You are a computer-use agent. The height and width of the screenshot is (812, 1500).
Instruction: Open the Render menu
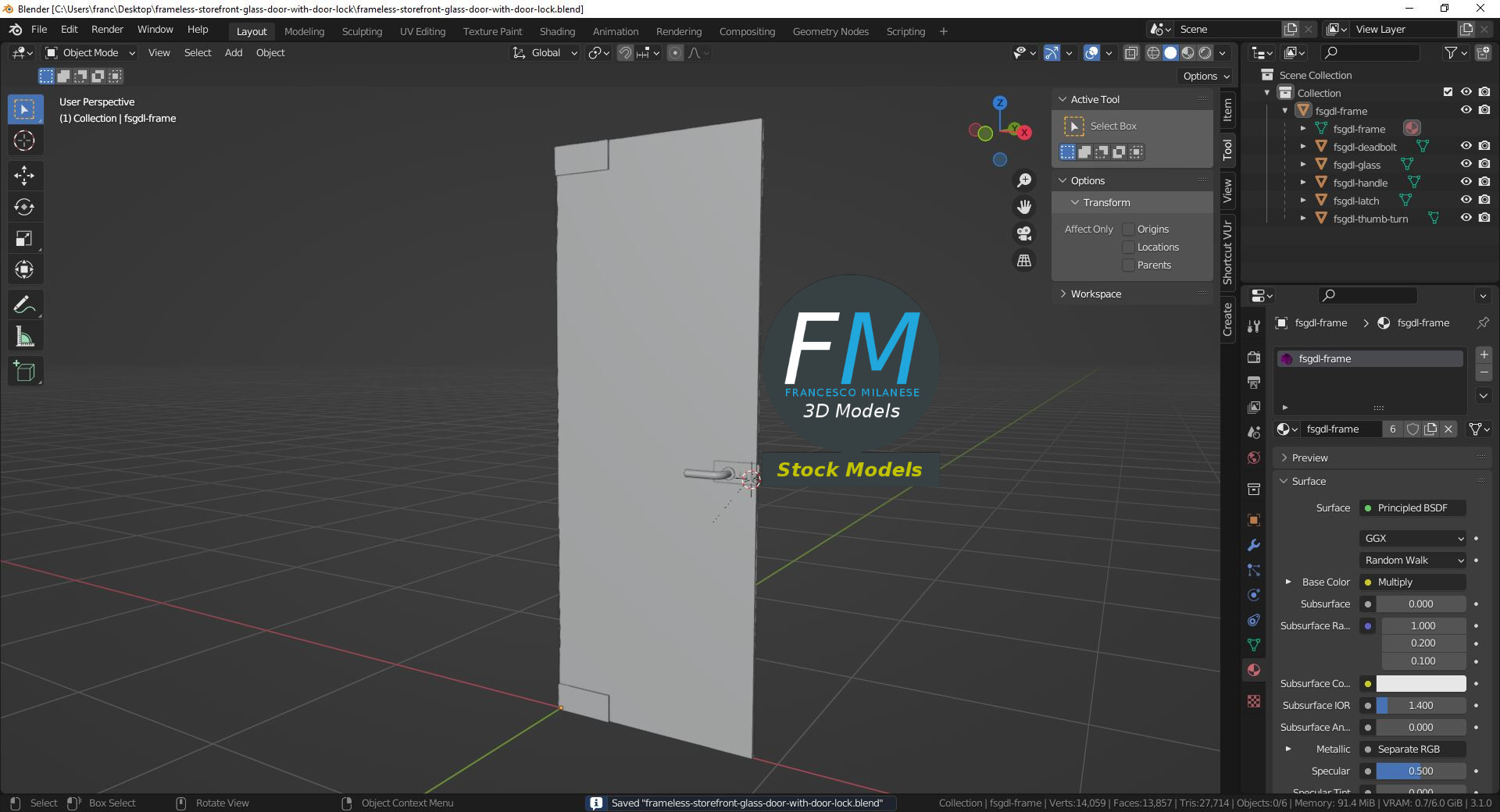[107, 30]
